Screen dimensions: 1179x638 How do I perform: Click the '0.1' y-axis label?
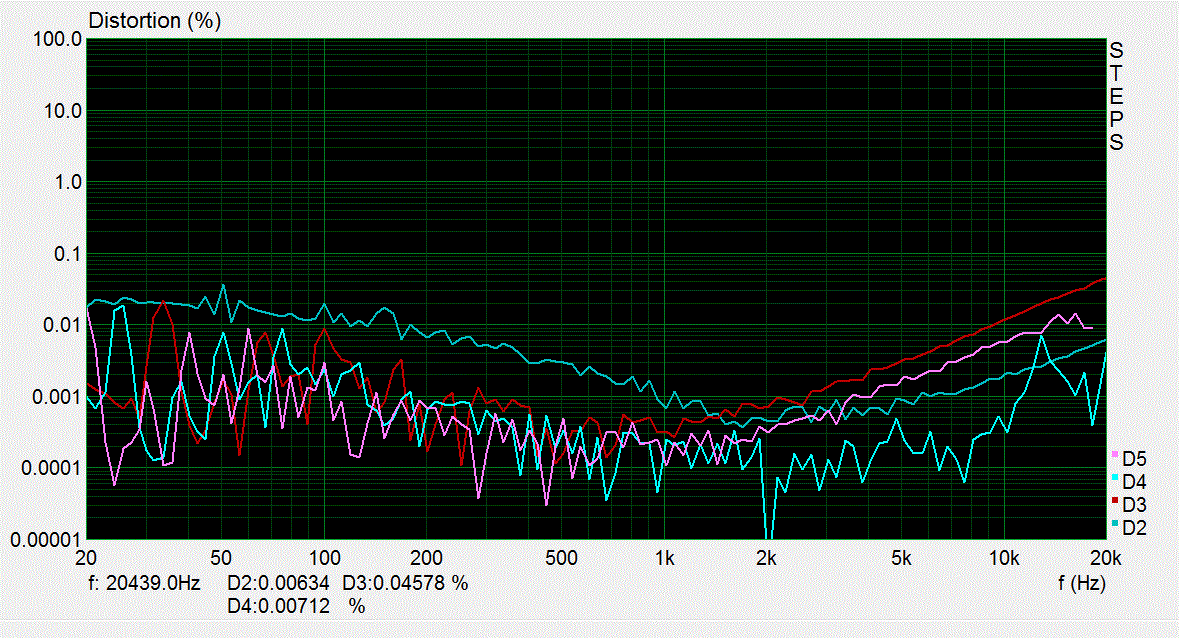tap(68, 254)
